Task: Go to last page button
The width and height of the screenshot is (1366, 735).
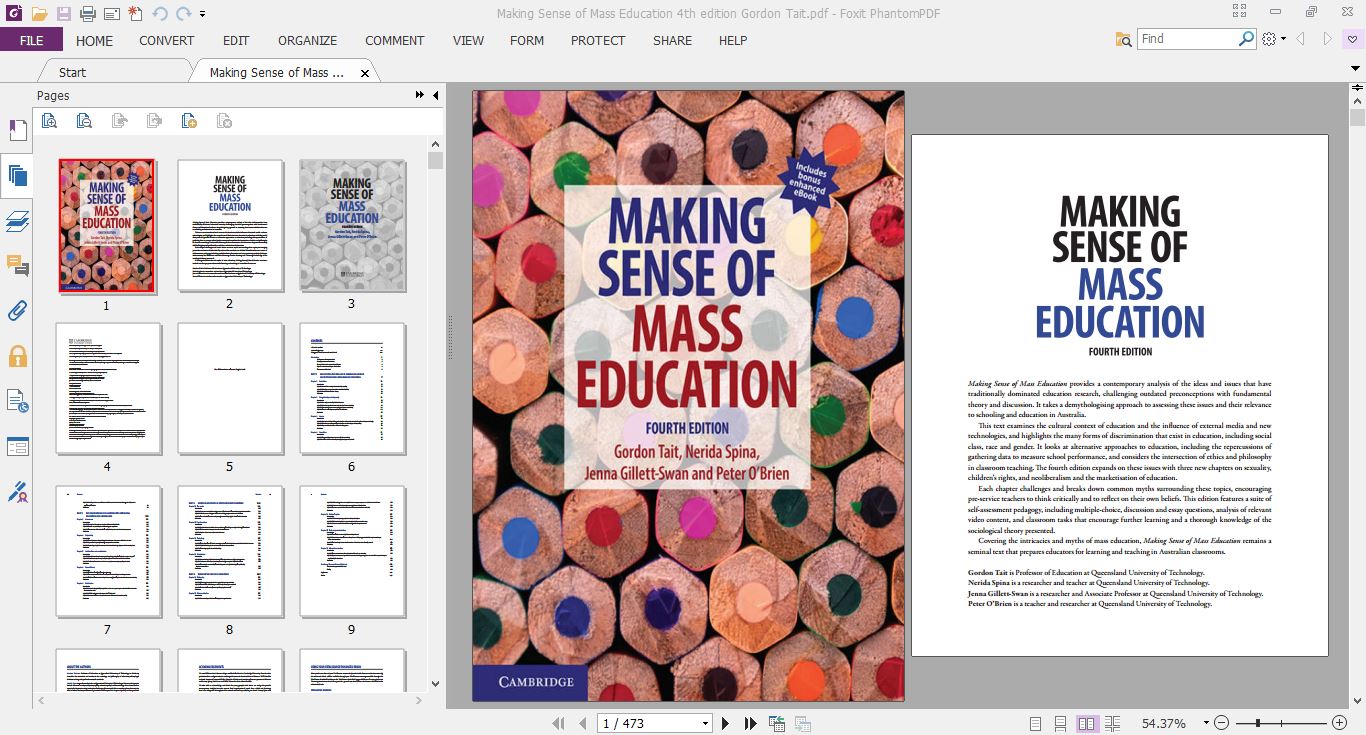Action: [x=750, y=723]
